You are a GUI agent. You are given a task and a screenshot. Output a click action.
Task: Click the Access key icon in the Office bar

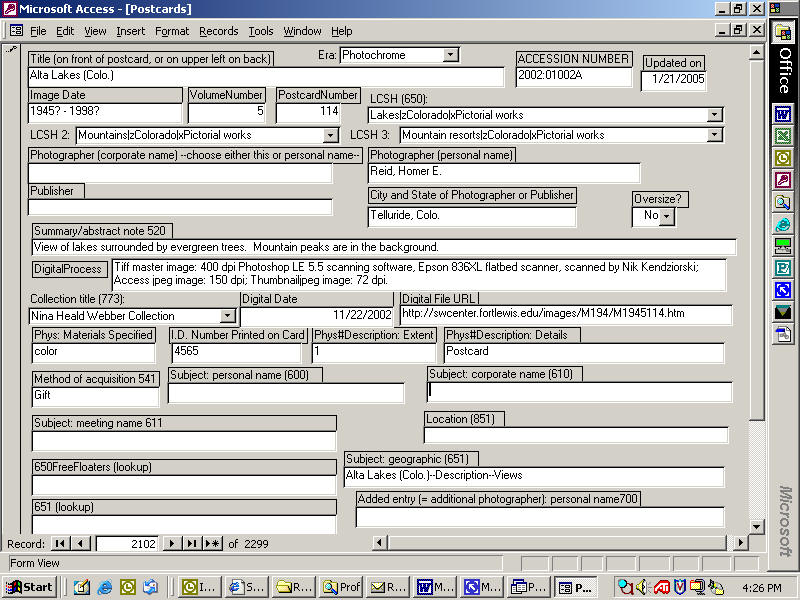coord(783,180)
